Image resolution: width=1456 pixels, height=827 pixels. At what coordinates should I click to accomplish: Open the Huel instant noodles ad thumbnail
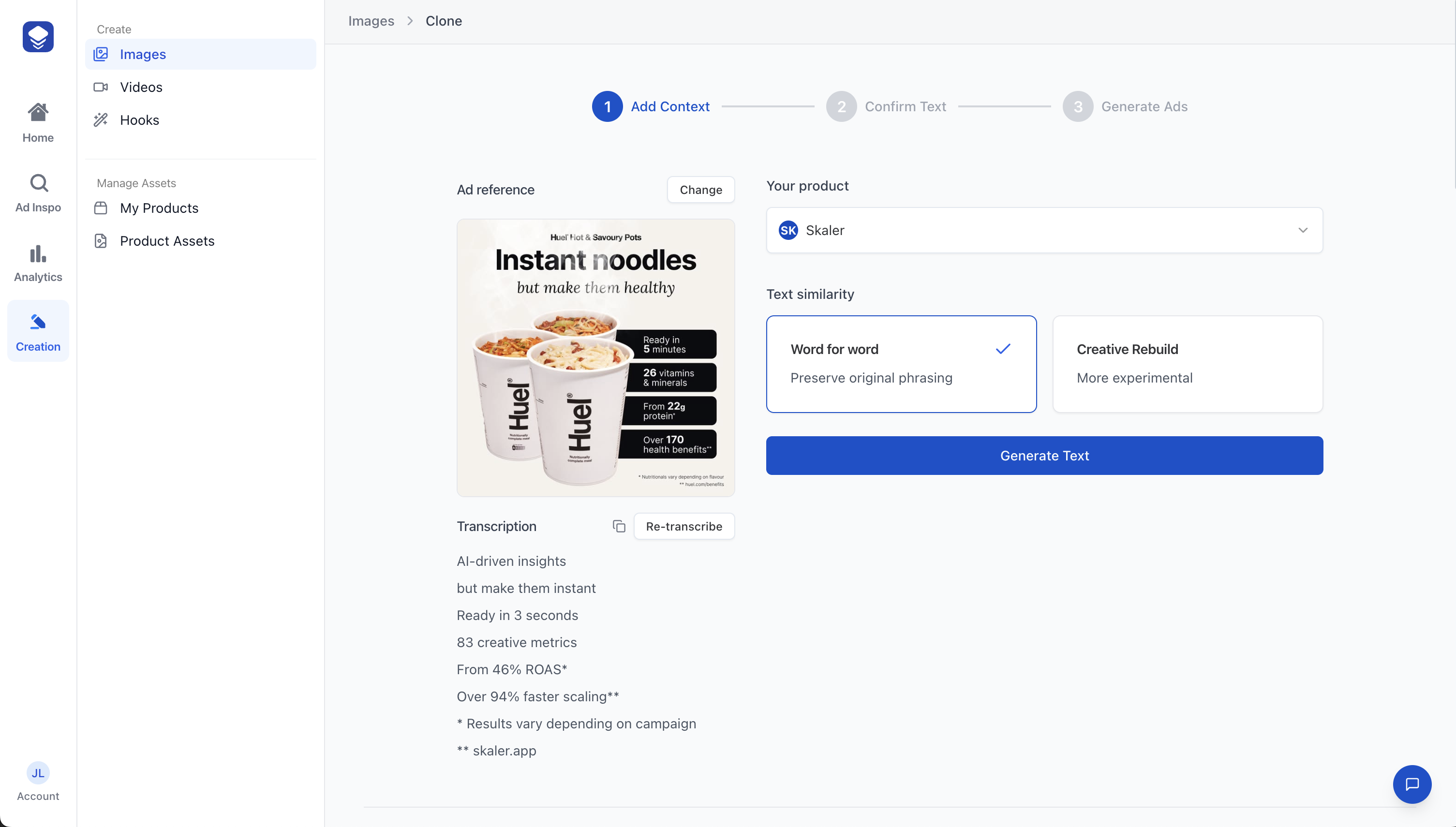(595, 358)
